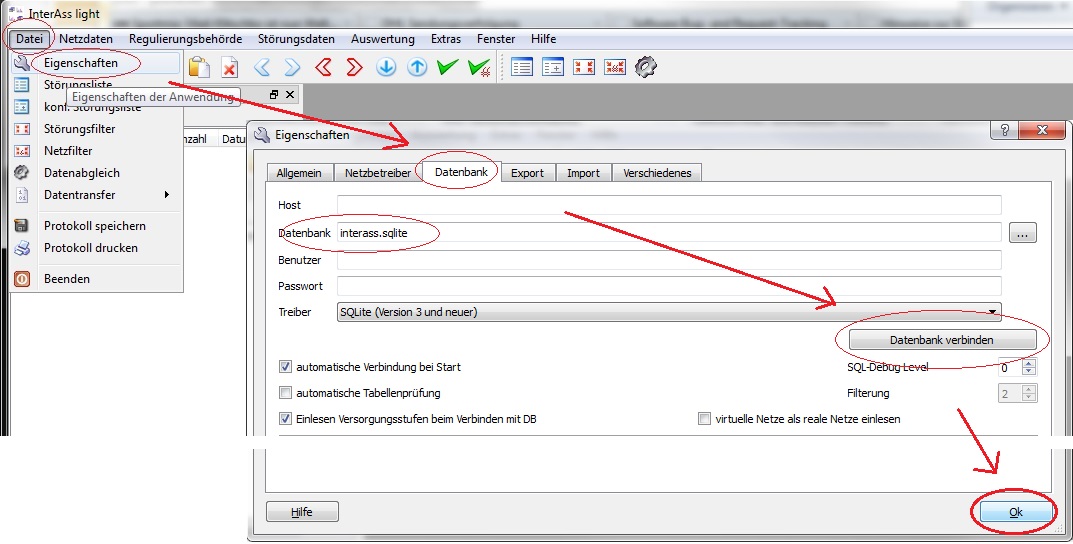Close the Eigenschaften dialog with red X
The image size is (1073, 544).
click(1042, 130)
